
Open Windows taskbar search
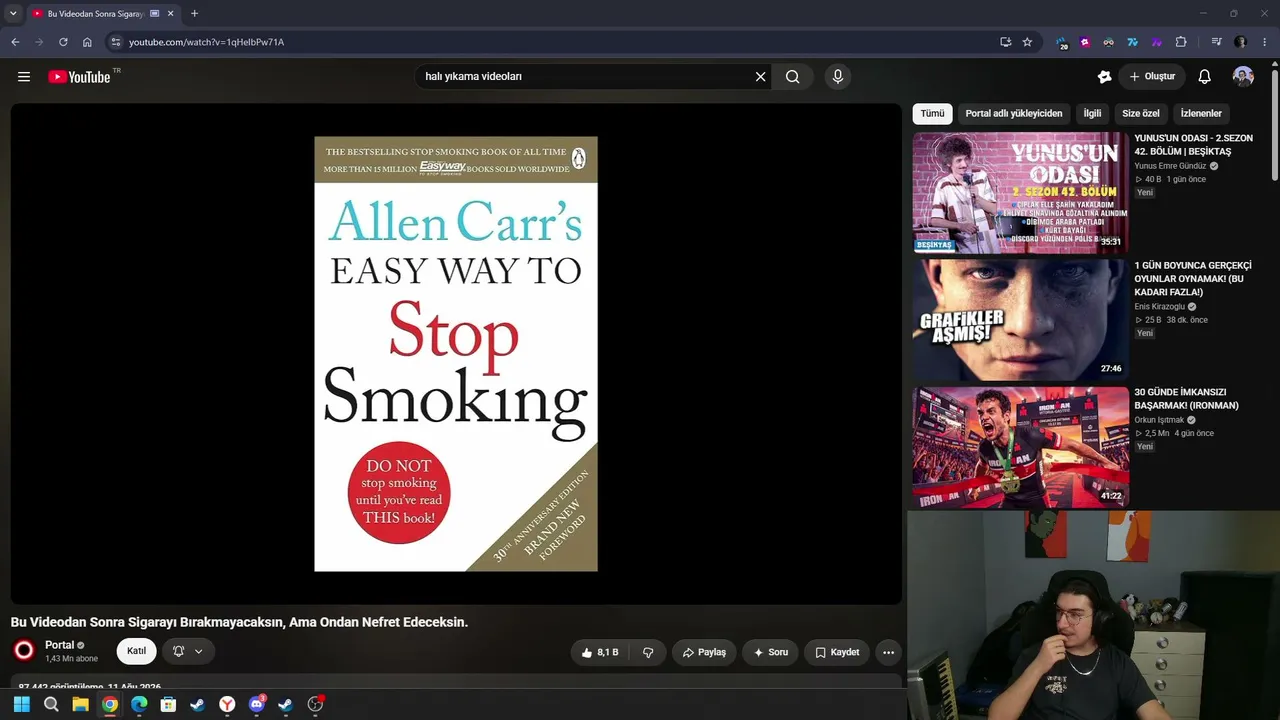[x=51, y=705]
